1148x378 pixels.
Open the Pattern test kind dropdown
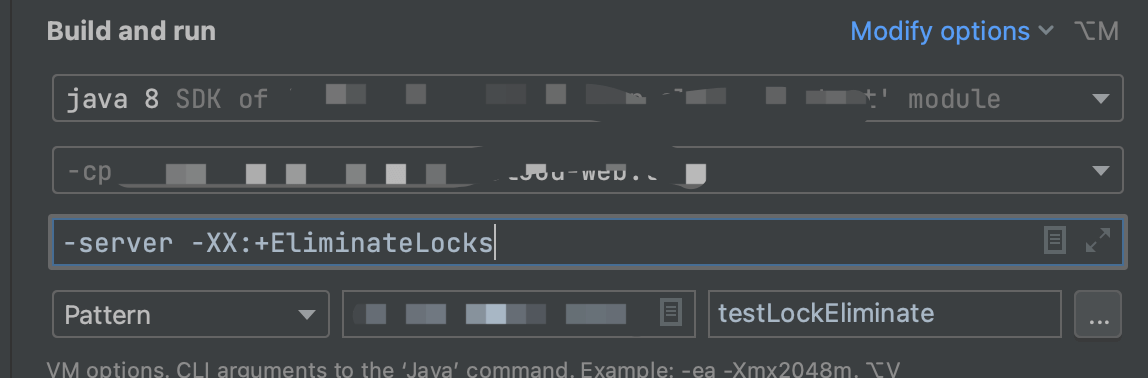191,314
